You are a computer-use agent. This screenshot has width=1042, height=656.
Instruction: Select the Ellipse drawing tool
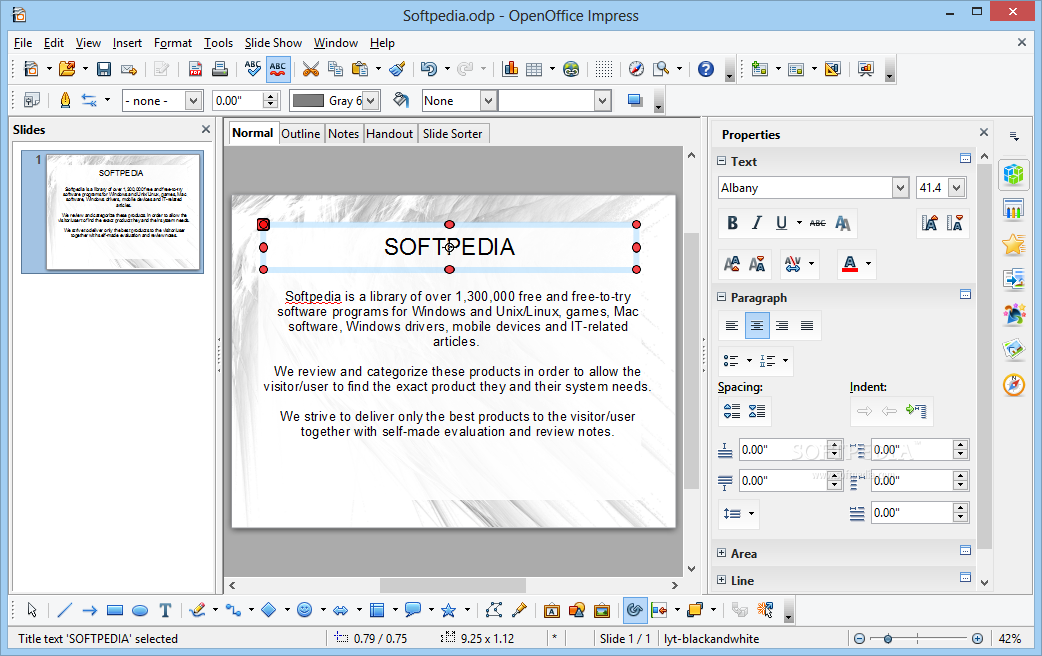(140, 610)
